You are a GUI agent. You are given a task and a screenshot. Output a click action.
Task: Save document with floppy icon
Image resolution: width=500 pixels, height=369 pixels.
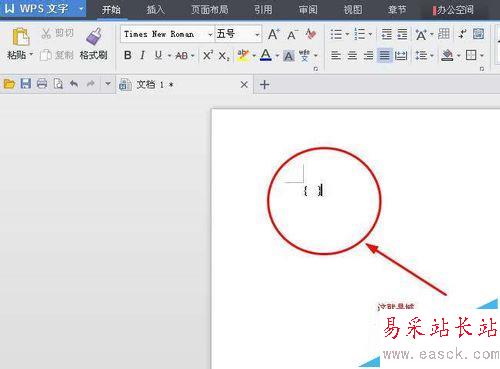click(x=26, y=83)
